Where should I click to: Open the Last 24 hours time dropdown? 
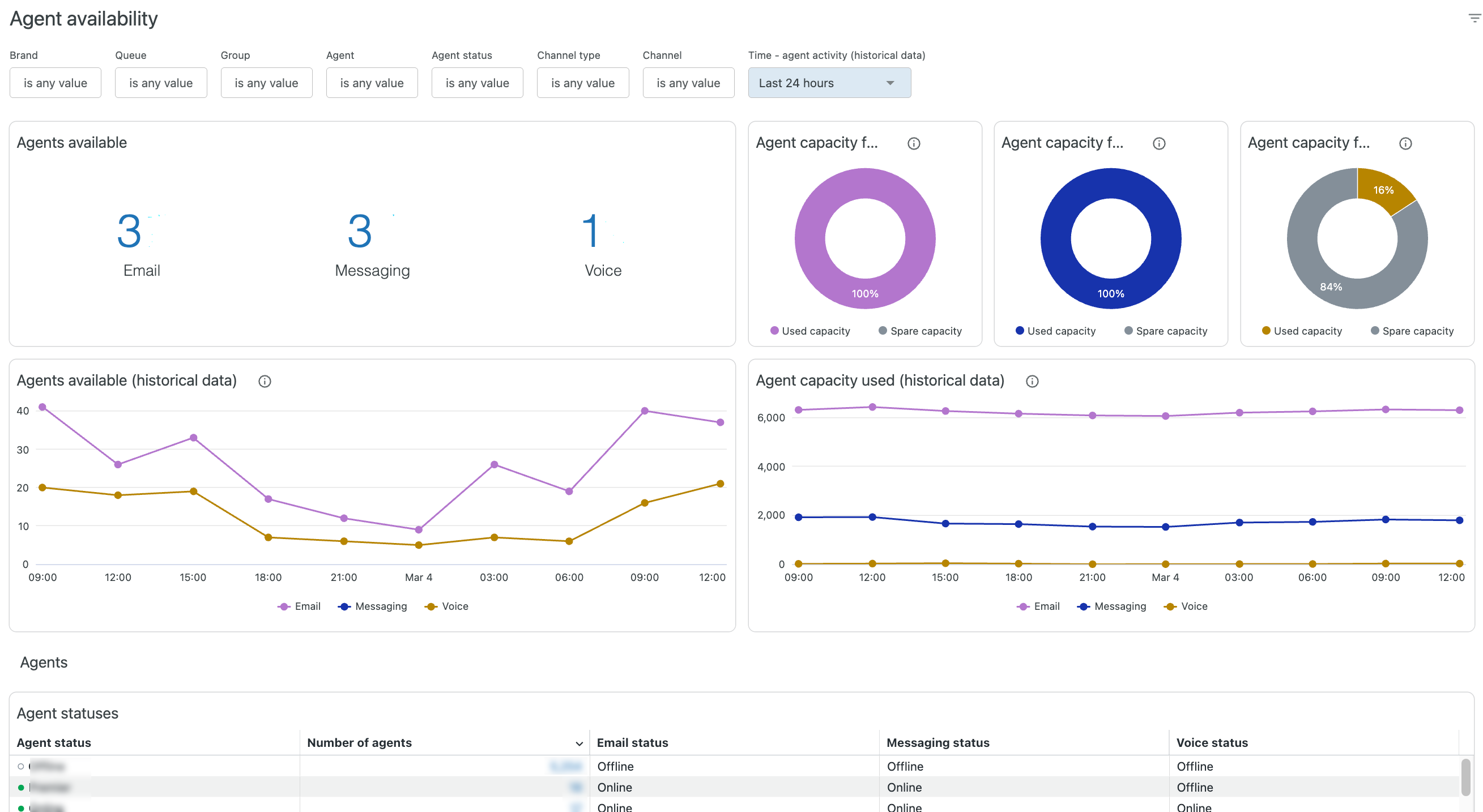tap(829, 83)
